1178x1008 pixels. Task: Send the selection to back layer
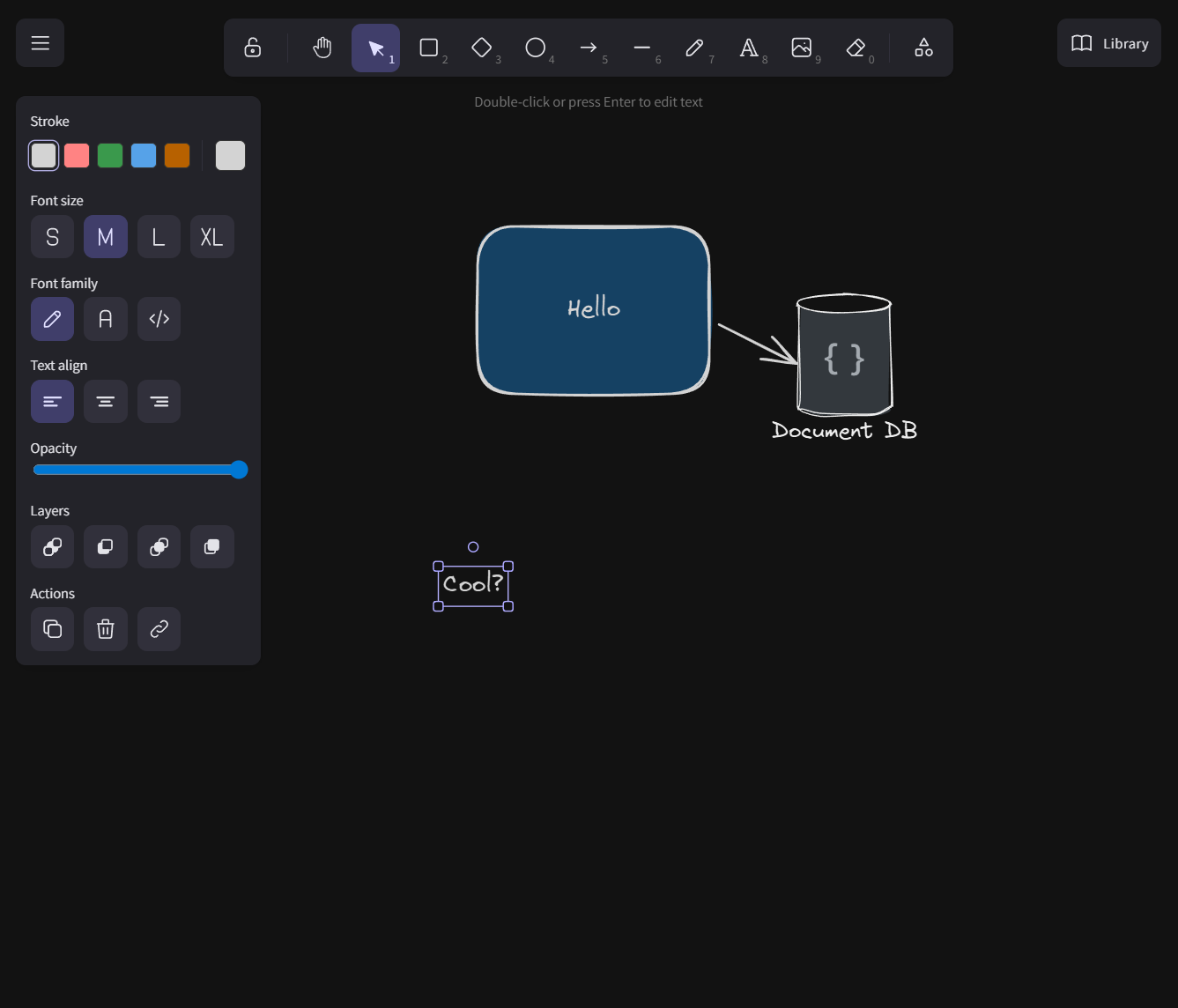(52, 546)
